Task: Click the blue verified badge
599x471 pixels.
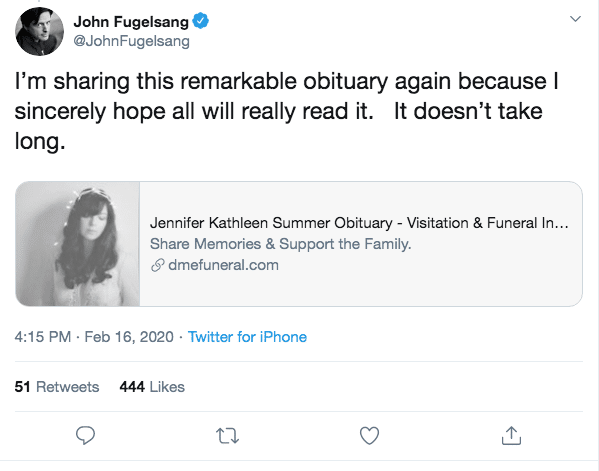Action: point(201,21)
